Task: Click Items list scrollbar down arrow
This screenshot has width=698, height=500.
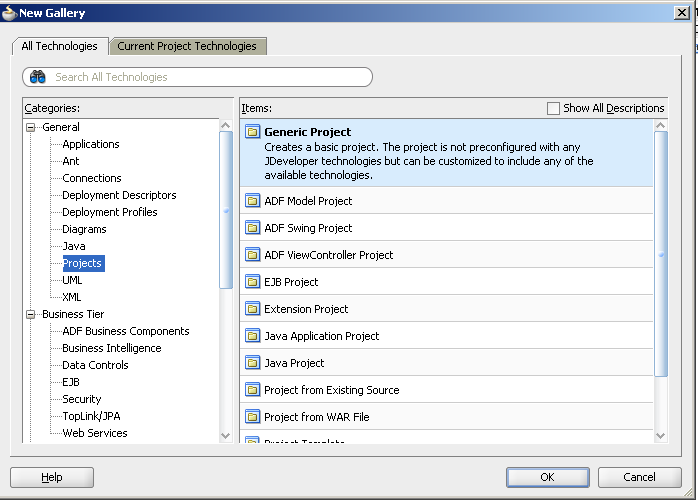Action: tap(661, 436)
